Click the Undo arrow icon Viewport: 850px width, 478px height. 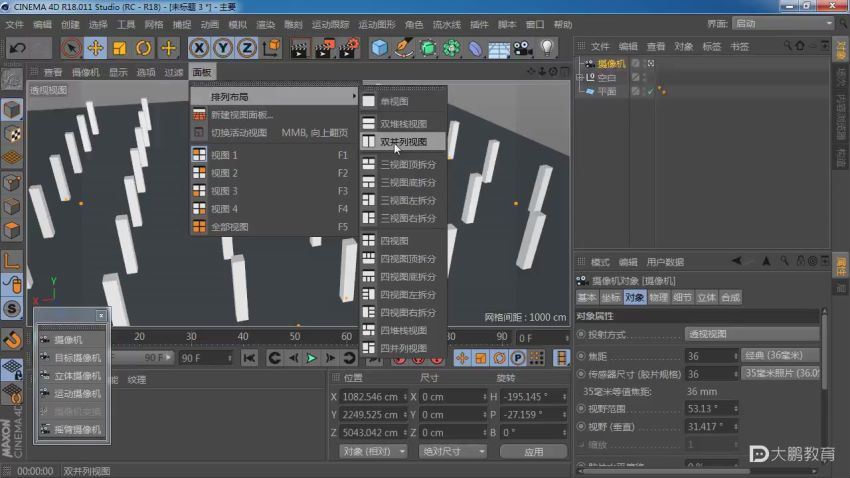click(18, 48)
